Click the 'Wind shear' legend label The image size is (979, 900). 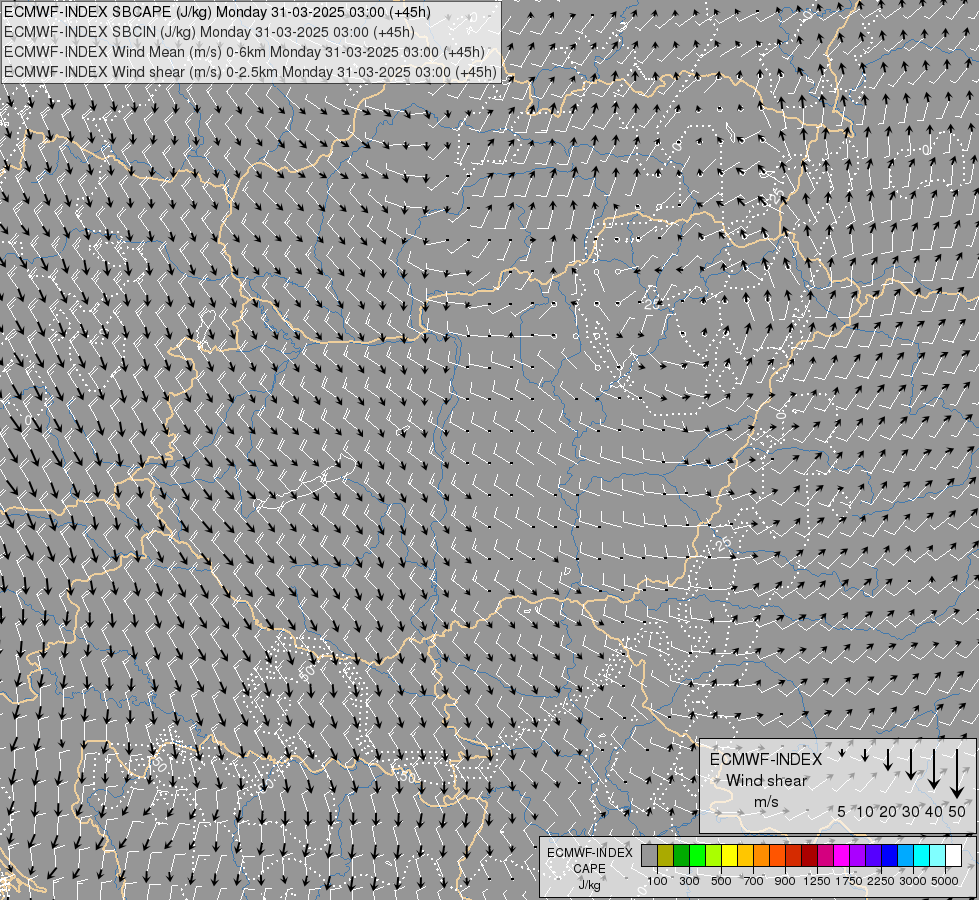click(x=767, y=781)
